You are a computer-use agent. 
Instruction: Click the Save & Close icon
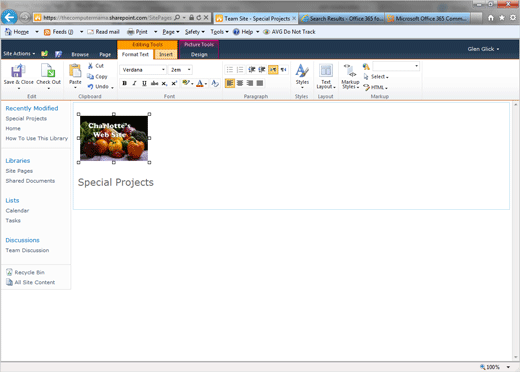[x=18, y=71]
